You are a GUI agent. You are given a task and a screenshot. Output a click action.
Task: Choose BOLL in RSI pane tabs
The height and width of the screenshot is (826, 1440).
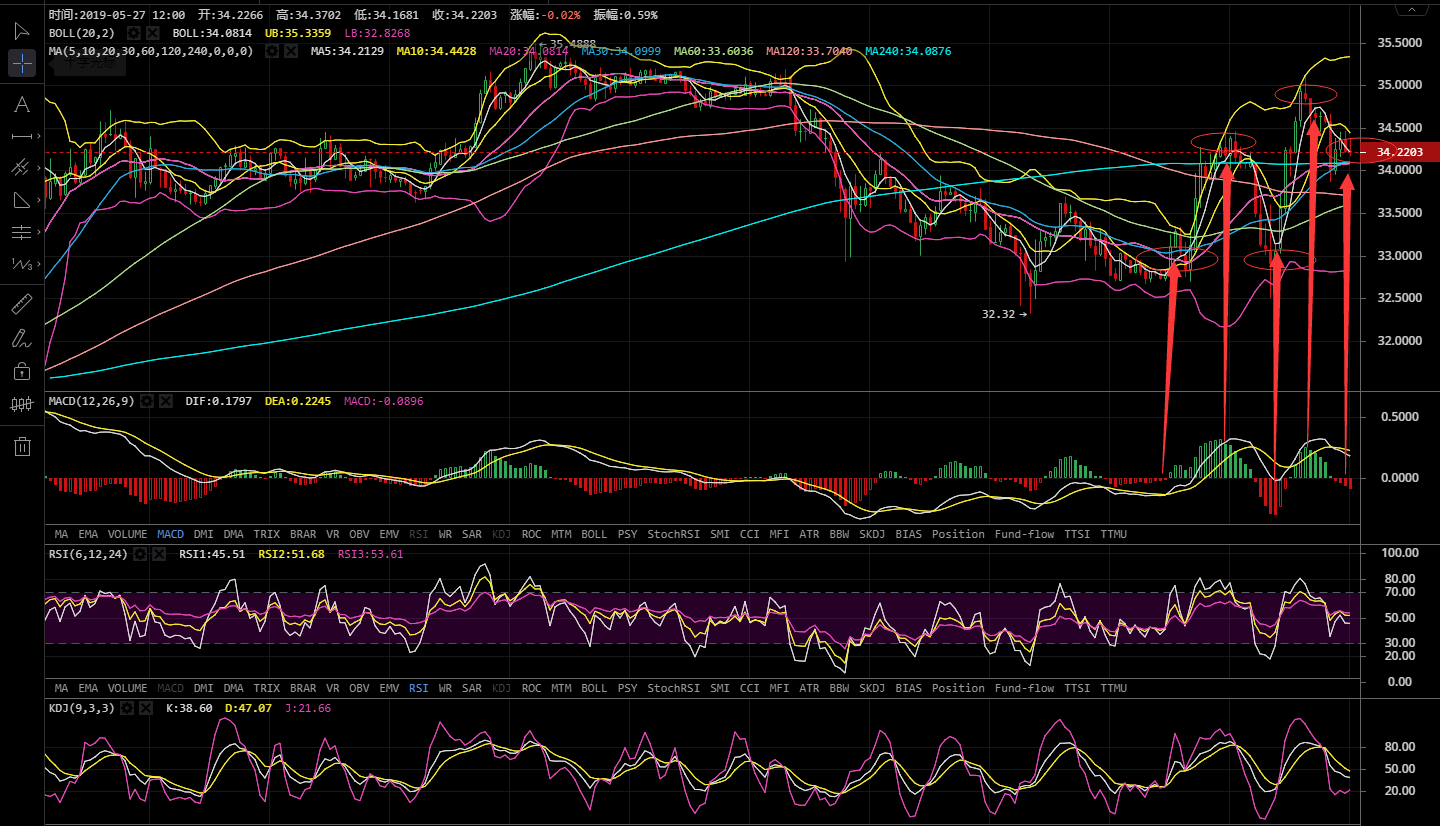point(593,688)
